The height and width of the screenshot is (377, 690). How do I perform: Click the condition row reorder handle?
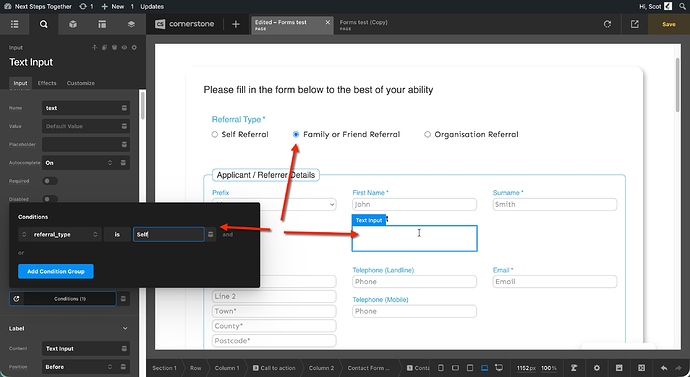(x=24, y=234)
